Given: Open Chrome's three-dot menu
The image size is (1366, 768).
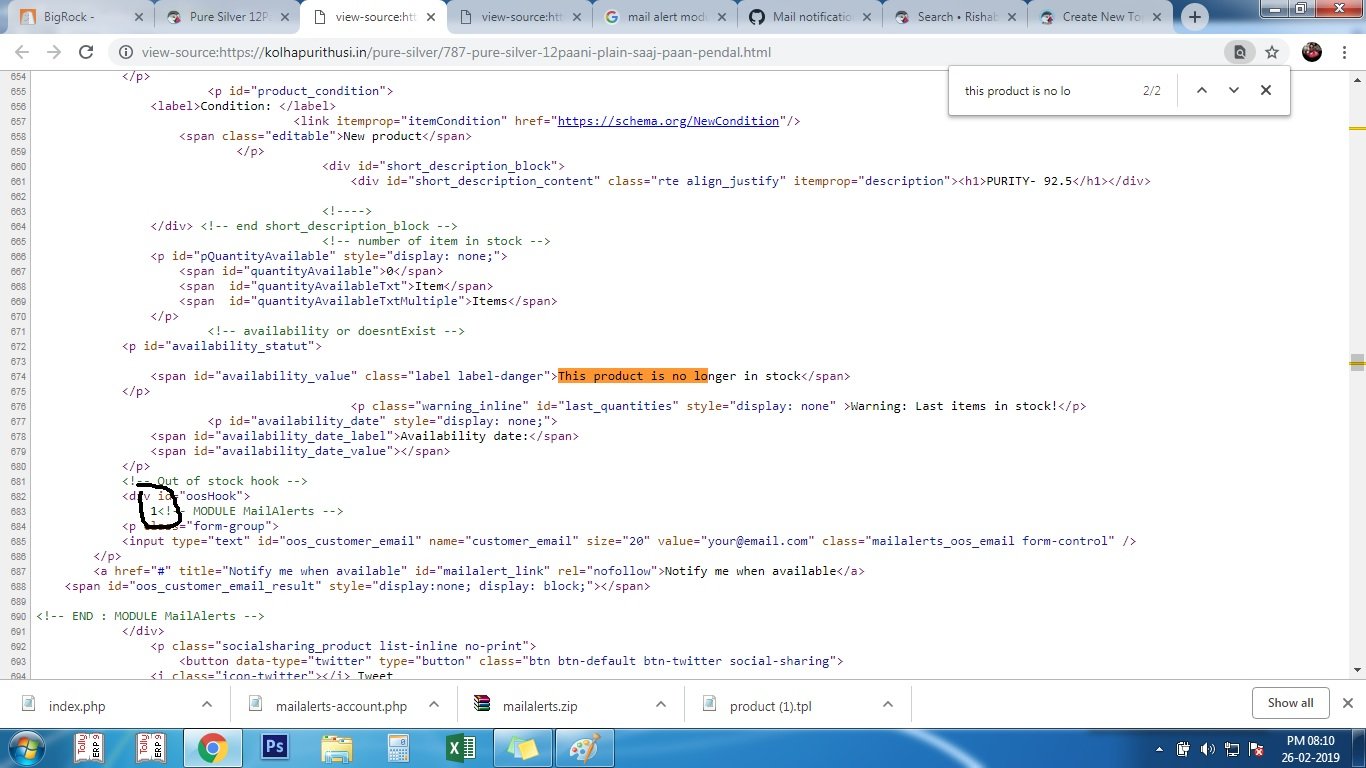Looking at the screenshot, I should point(1345,52).
